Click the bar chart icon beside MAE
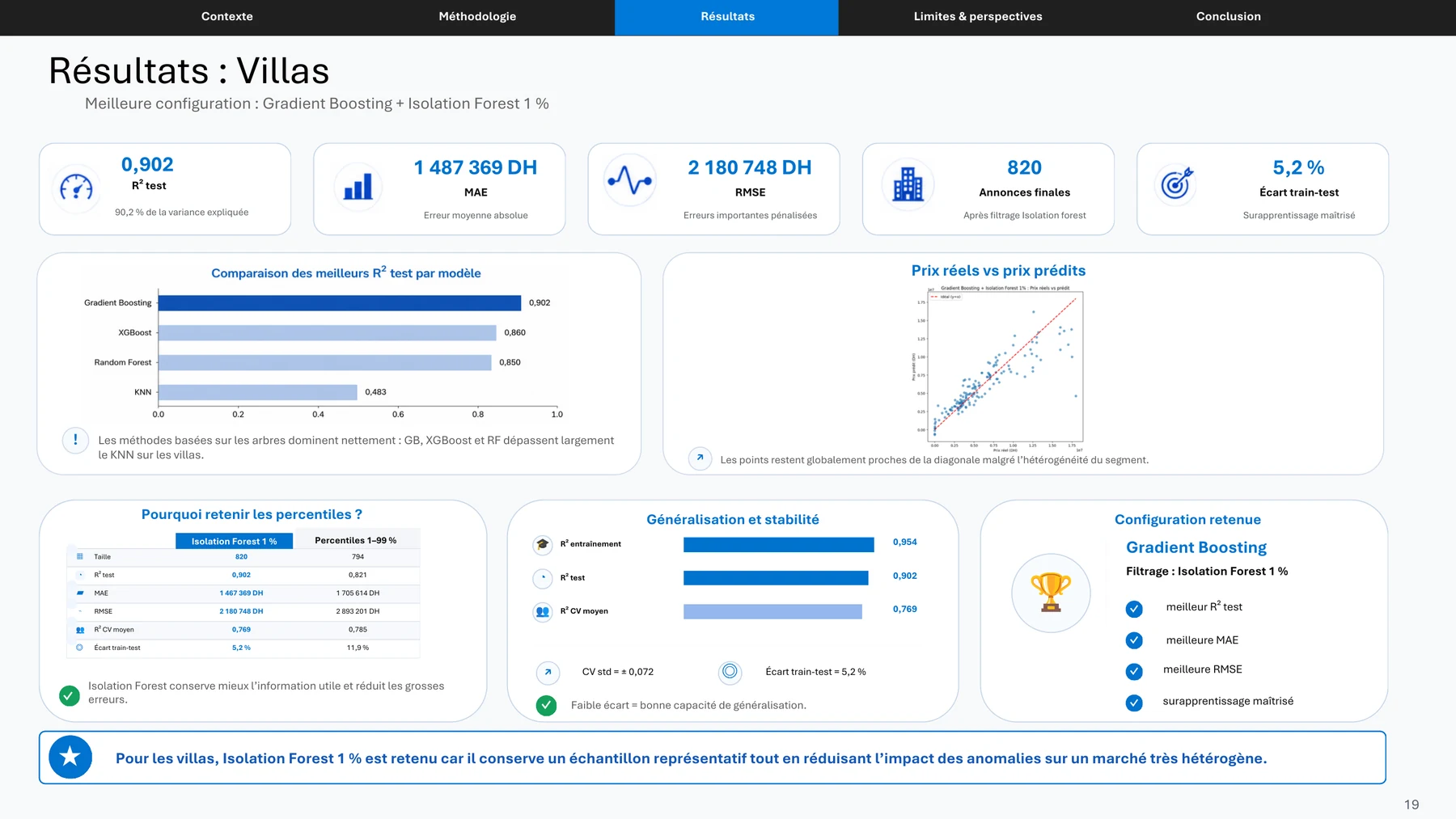Screen dimensions: 1456x819 click(358, 186)
